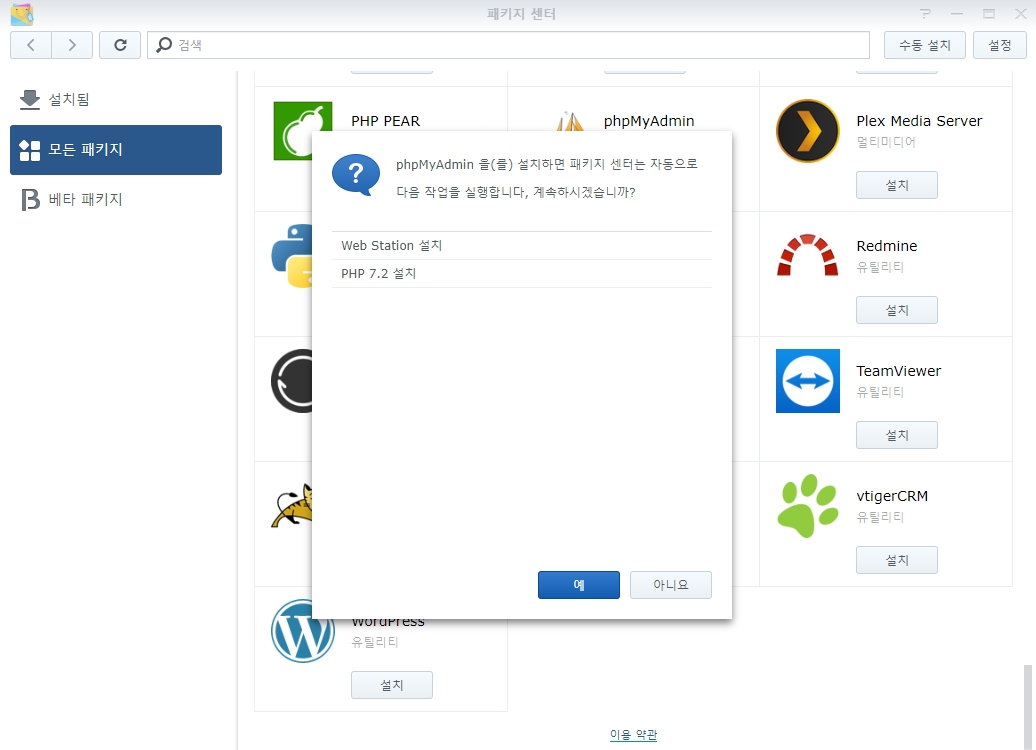Click the blue question mark dialog icon
Image resolution: width=1036 pixels, height=750 pixels.
pyautogui.click(x=355, y=175)
